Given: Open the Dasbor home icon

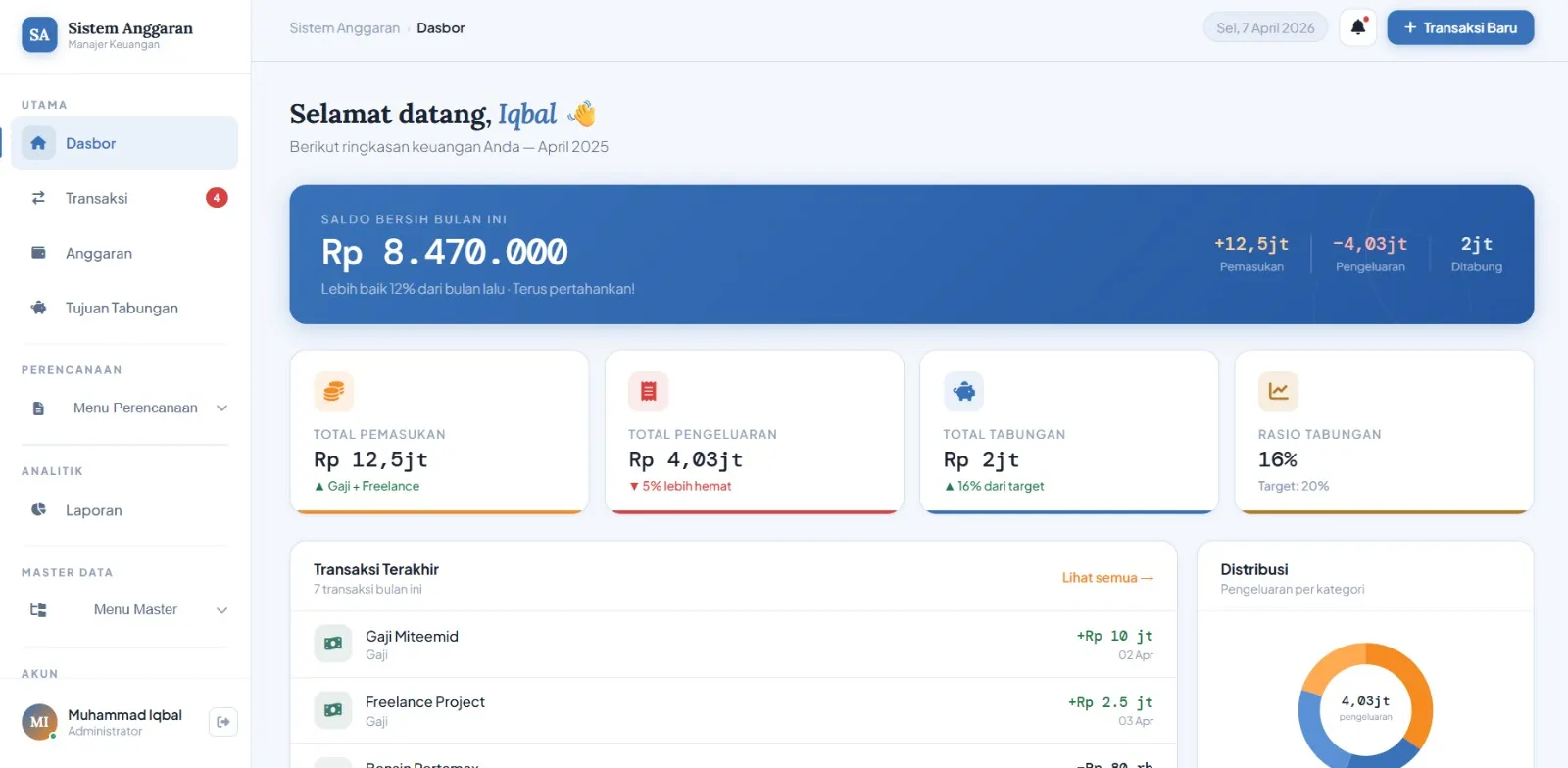Looking at the screenshot, I should click(x=38, y=143).
